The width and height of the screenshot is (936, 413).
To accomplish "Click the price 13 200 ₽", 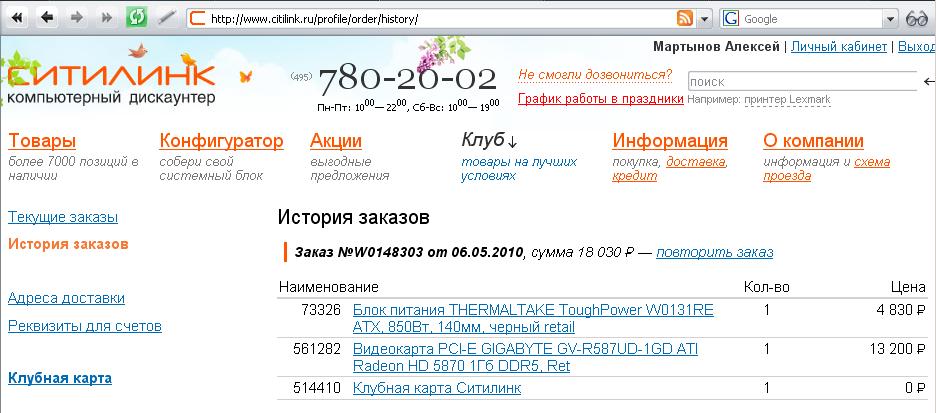I will [x=898, y=349].
